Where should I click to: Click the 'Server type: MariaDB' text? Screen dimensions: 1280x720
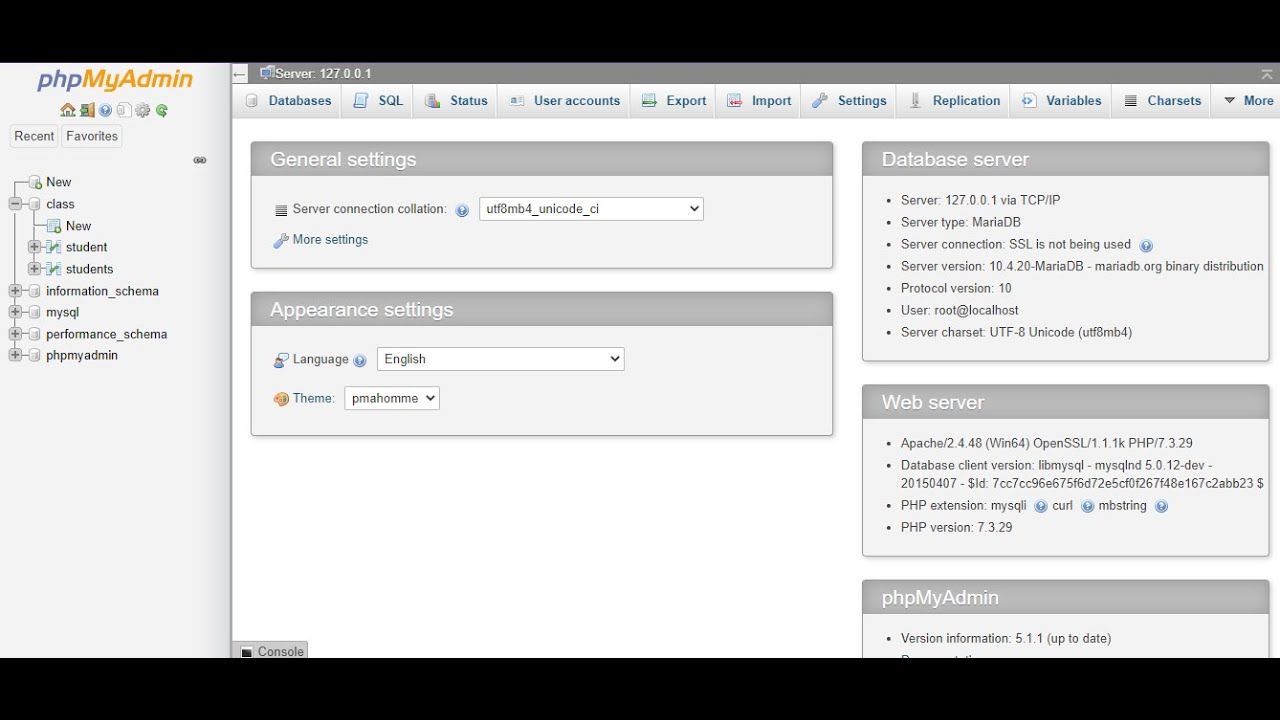[x=961, y=223]
